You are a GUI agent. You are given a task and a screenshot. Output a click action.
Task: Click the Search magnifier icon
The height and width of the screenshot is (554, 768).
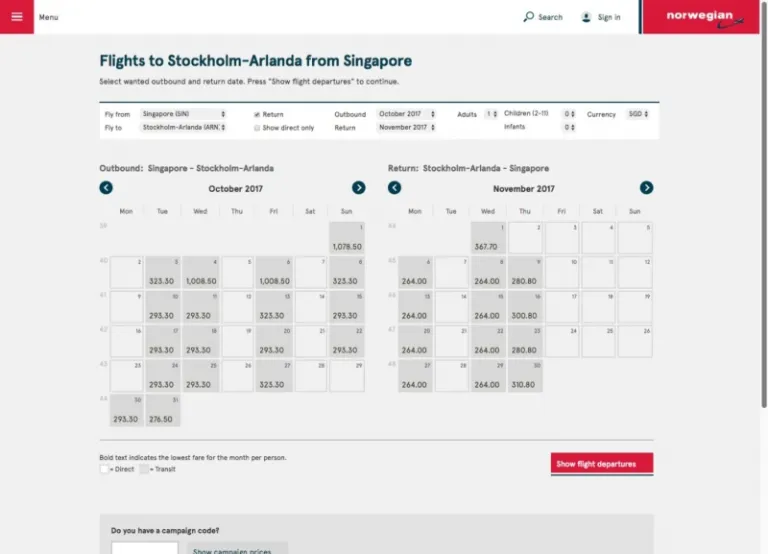[529, 17]
